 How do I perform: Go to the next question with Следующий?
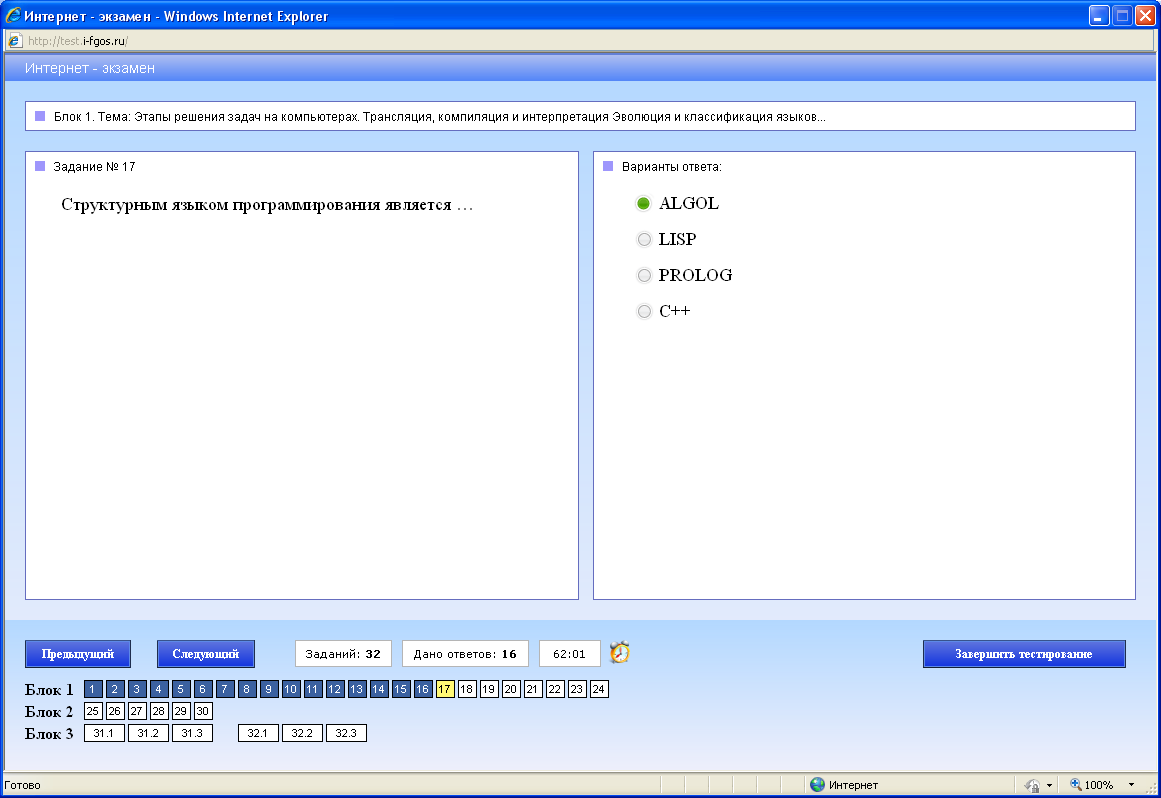(x=206, y=654)
